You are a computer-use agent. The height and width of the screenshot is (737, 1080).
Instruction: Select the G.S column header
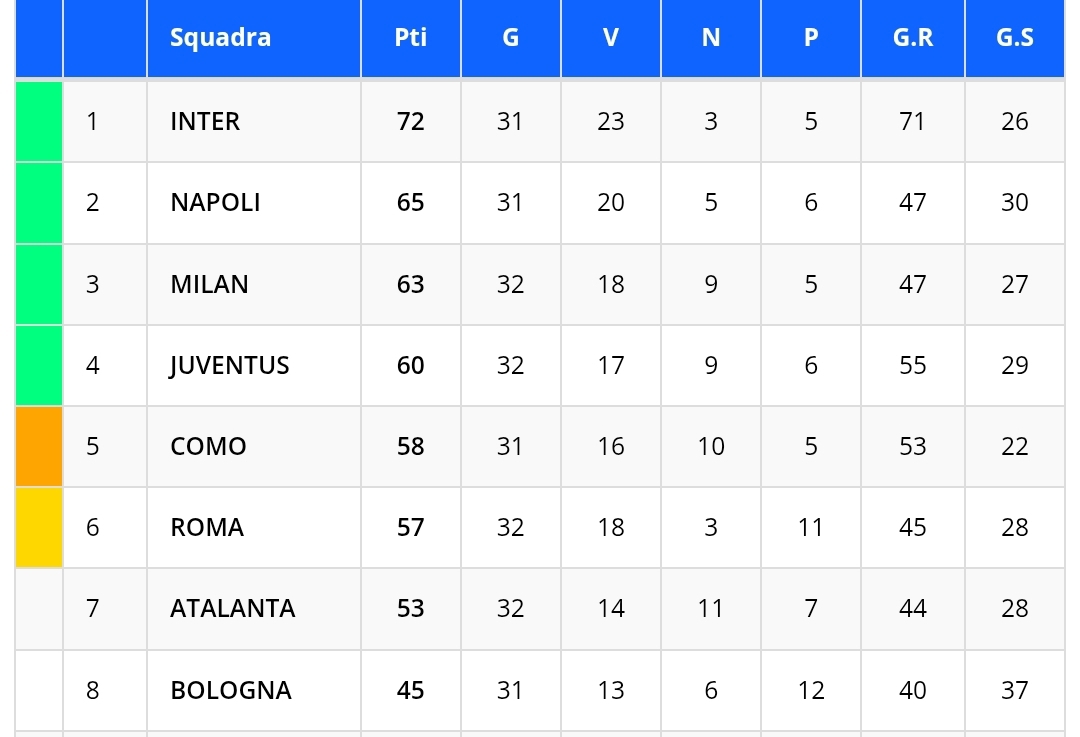pos(1014,38)
